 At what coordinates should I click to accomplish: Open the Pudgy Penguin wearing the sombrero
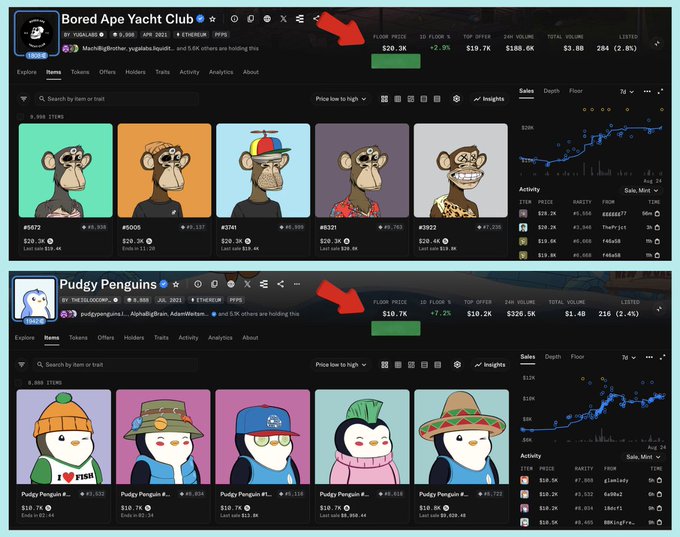point(461,455)
